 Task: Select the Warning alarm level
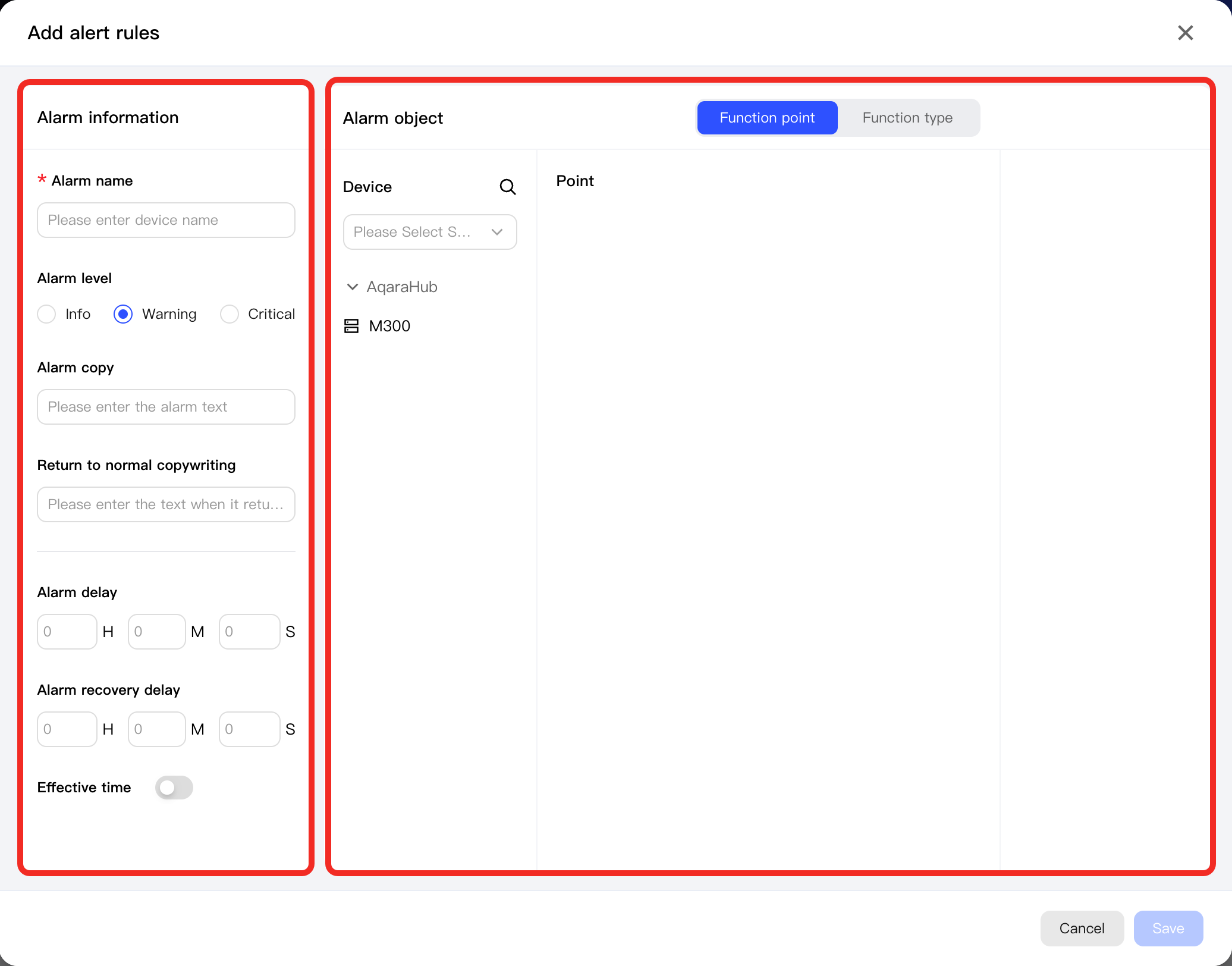point(123,314)
